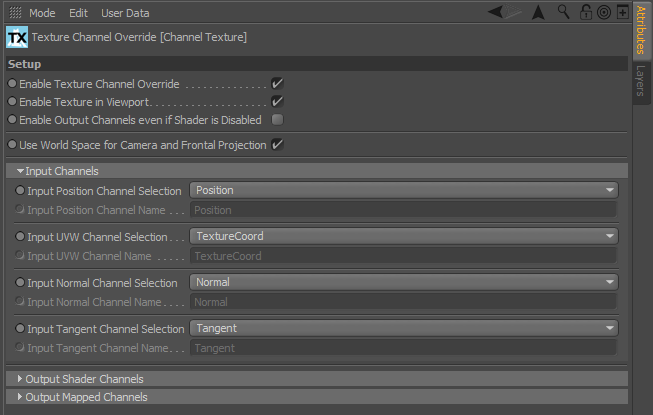Click keyframe dot for Use World Space
Image resolution: width=653 pixels, height=415 pixels.
coord(12,144)
